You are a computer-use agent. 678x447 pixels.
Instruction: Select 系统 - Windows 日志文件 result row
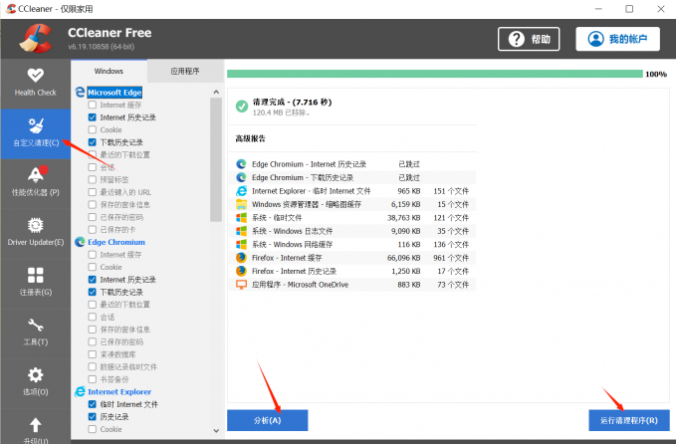(352, 231)
